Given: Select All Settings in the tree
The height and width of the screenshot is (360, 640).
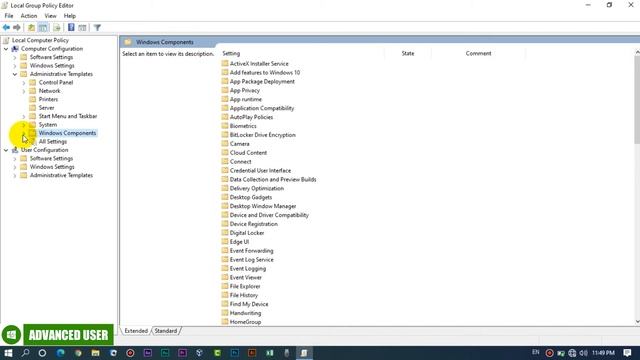Looking at the screenshot, I should point(53,141).
